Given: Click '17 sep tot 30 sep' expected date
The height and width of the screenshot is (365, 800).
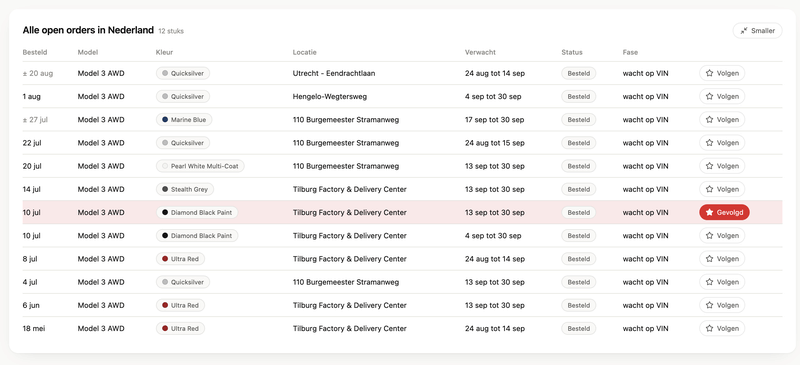Looking at the screenshot, I should click(x=494, y=119).
